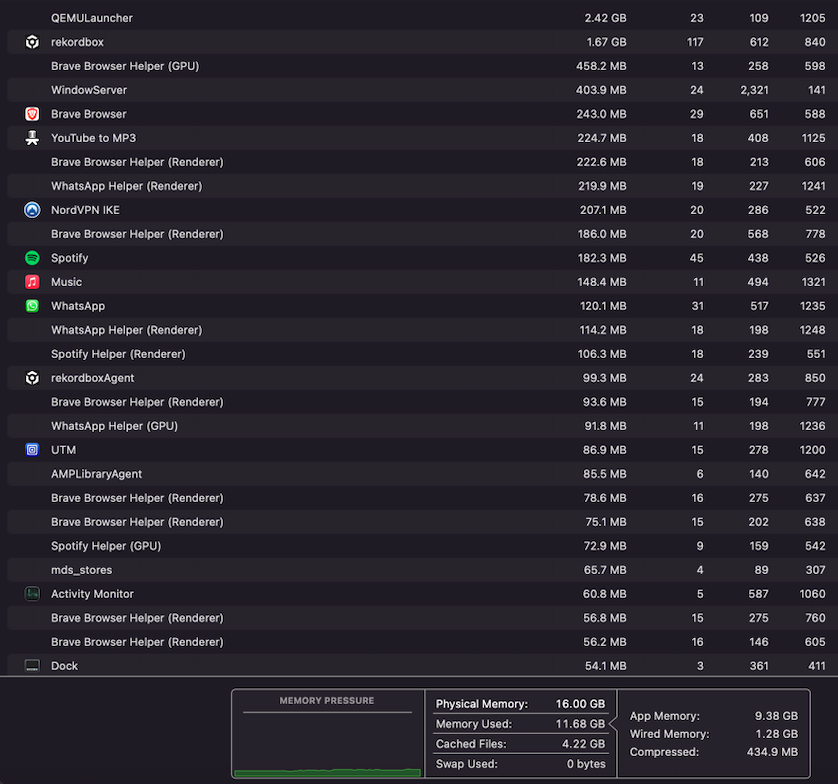This screenshot has height=784, width=838.
Task: Select the Dock process name
Action: click(x=64, y=666)
